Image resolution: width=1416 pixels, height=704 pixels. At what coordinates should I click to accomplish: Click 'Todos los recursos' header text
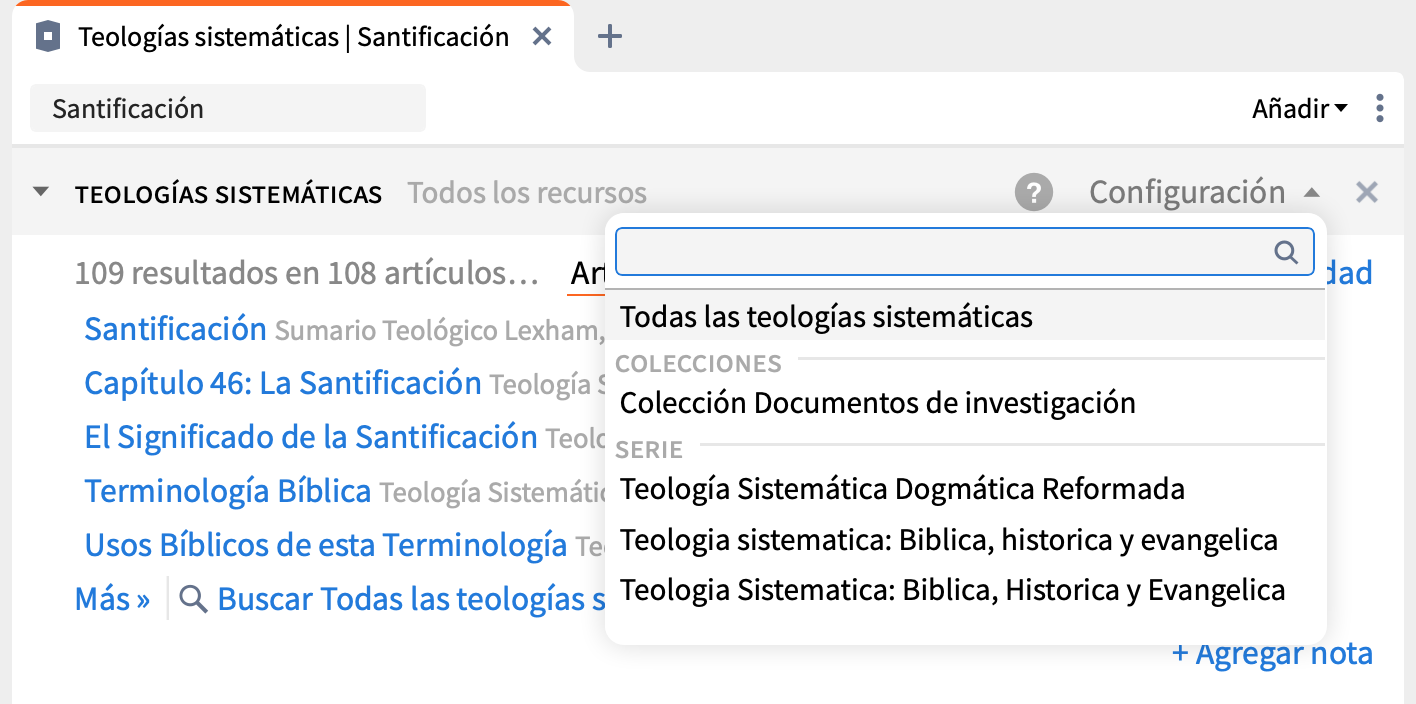click(x=527, y=193)
